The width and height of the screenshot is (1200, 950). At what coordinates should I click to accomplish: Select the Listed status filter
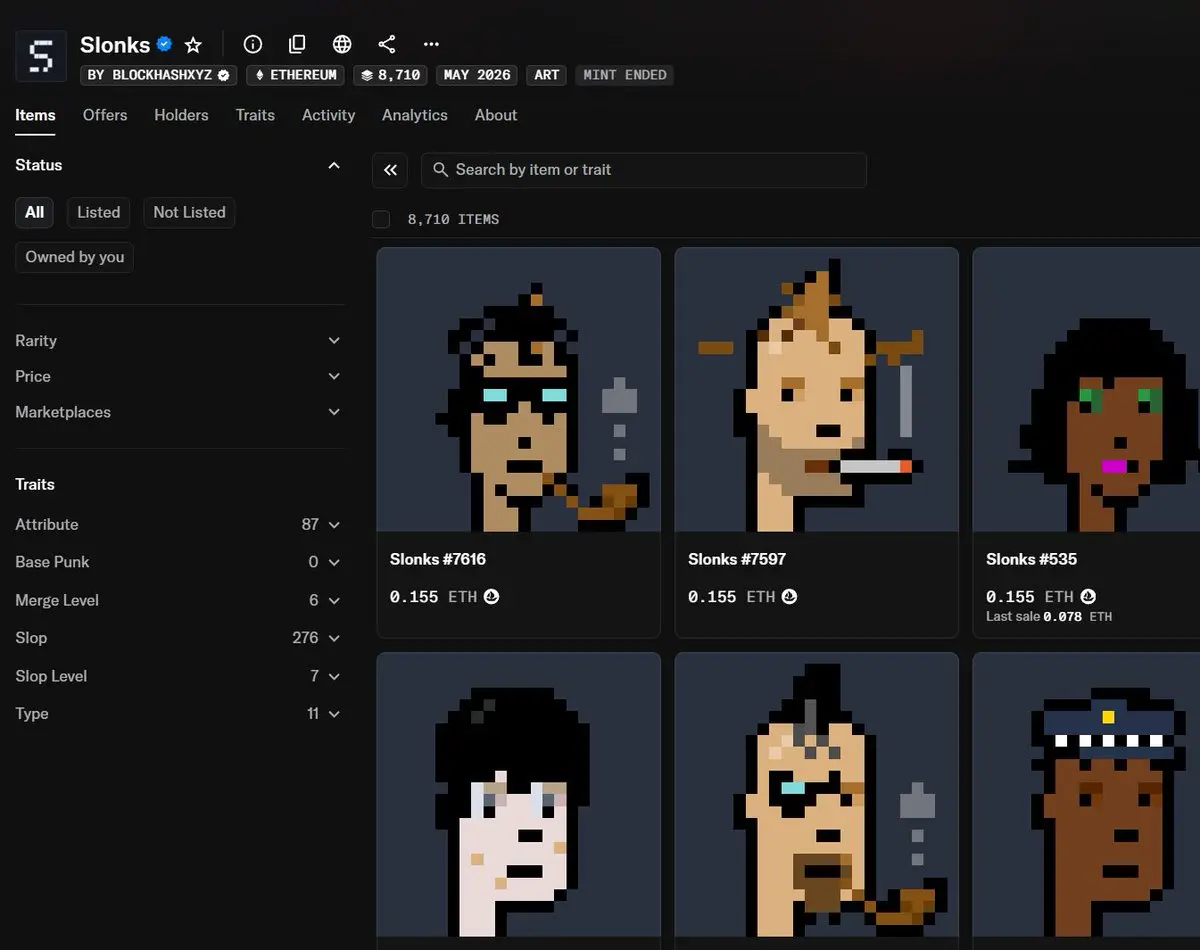coord(99,212)
